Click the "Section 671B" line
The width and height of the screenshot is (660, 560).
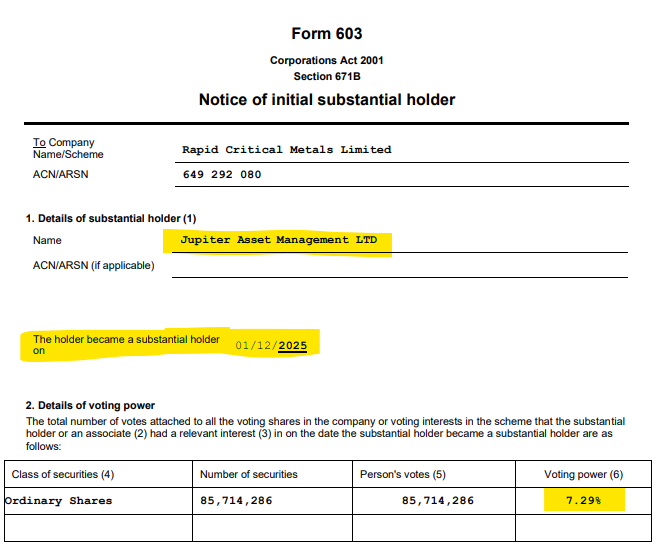pyautogui.click(x=326, y=76)
